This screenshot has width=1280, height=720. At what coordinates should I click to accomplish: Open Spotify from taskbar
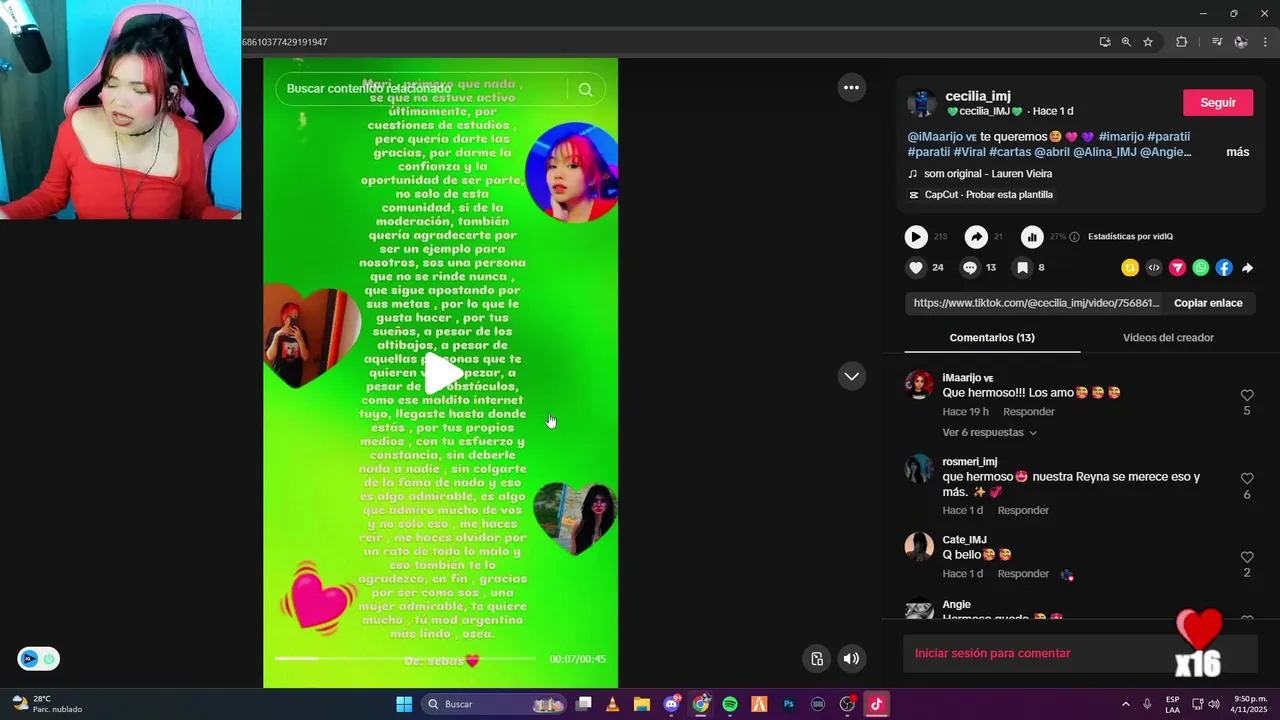(x=730, y=704)
